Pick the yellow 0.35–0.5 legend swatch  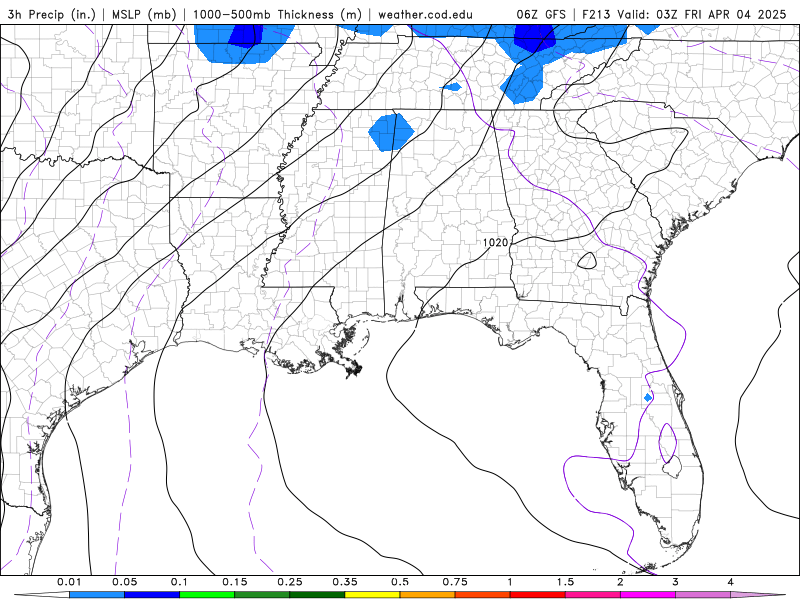[372, 595]
